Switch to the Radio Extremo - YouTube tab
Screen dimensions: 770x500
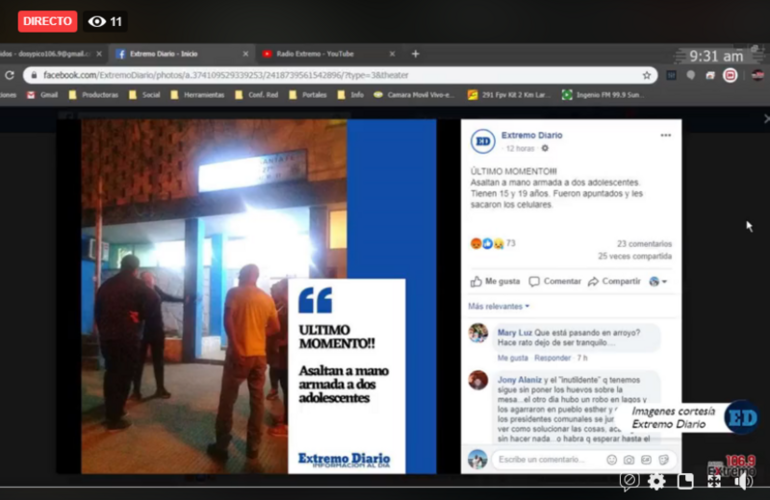[328, 54]
